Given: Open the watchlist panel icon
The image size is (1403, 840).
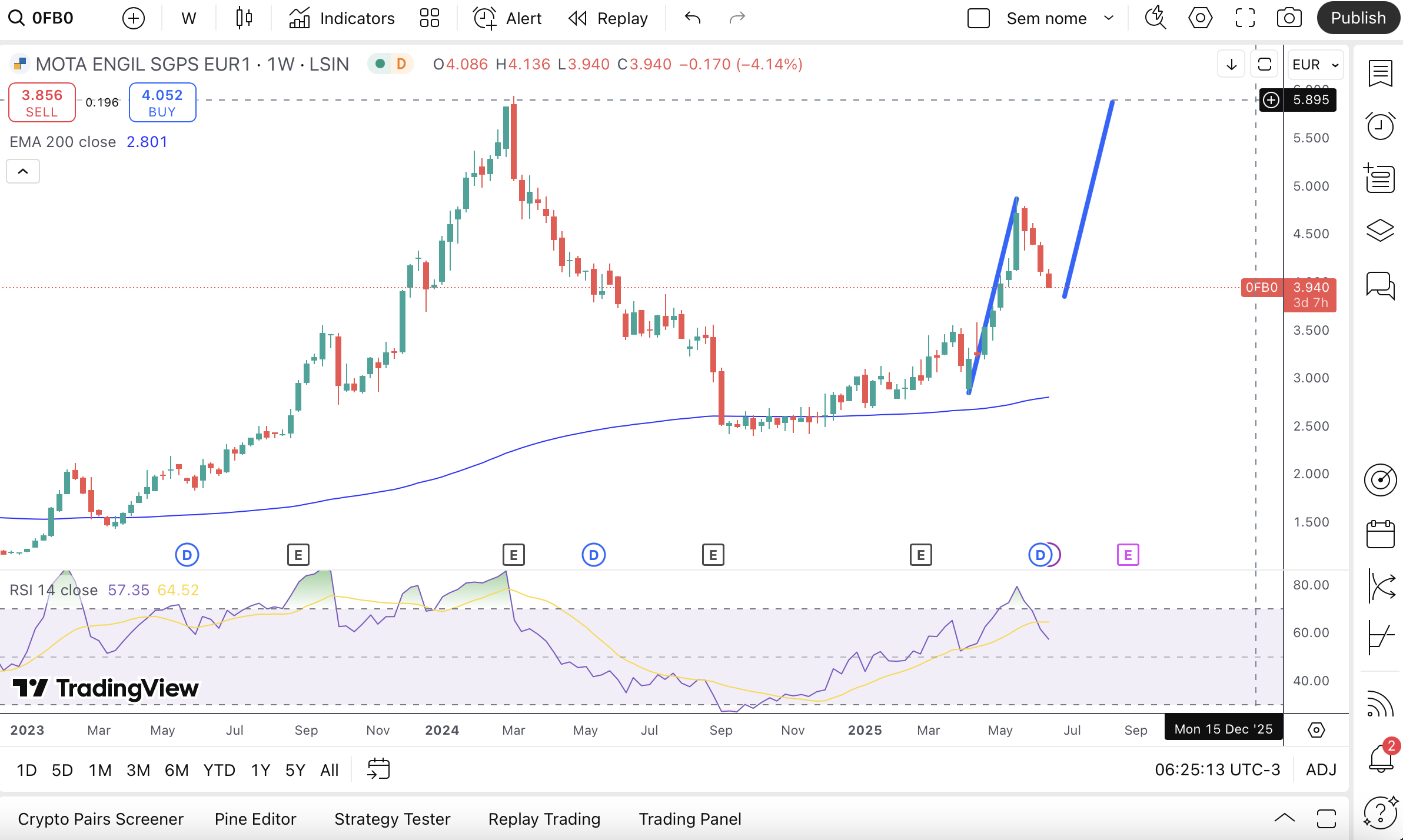Looking at the screenshot, I should click(1380, 74).
